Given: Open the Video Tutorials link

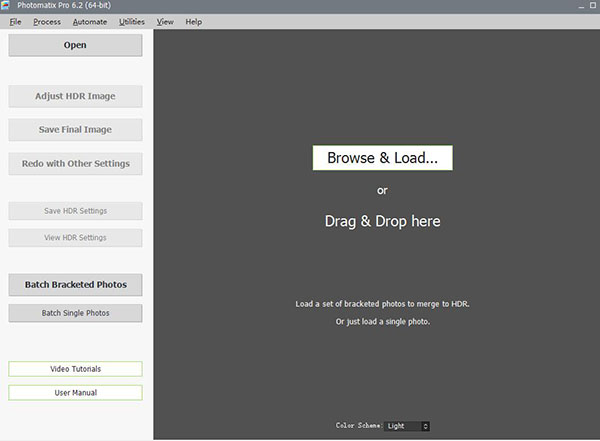Looking at the screenshot, I should (75, 369).
